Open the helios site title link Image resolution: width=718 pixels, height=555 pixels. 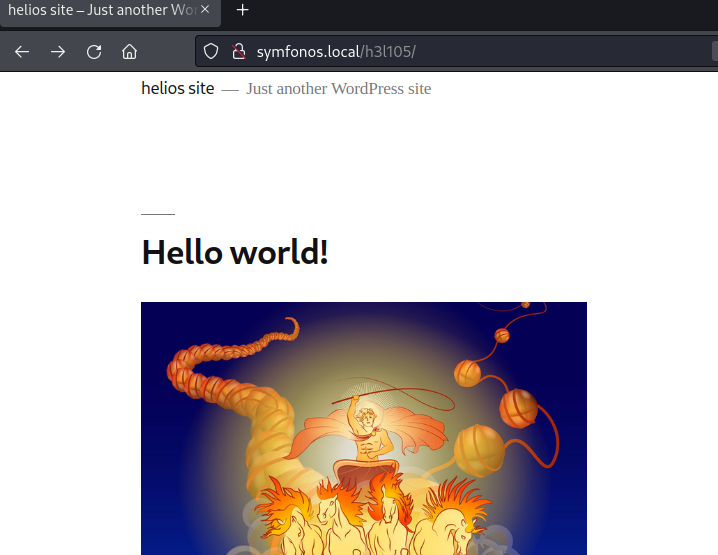click(177, 88)
